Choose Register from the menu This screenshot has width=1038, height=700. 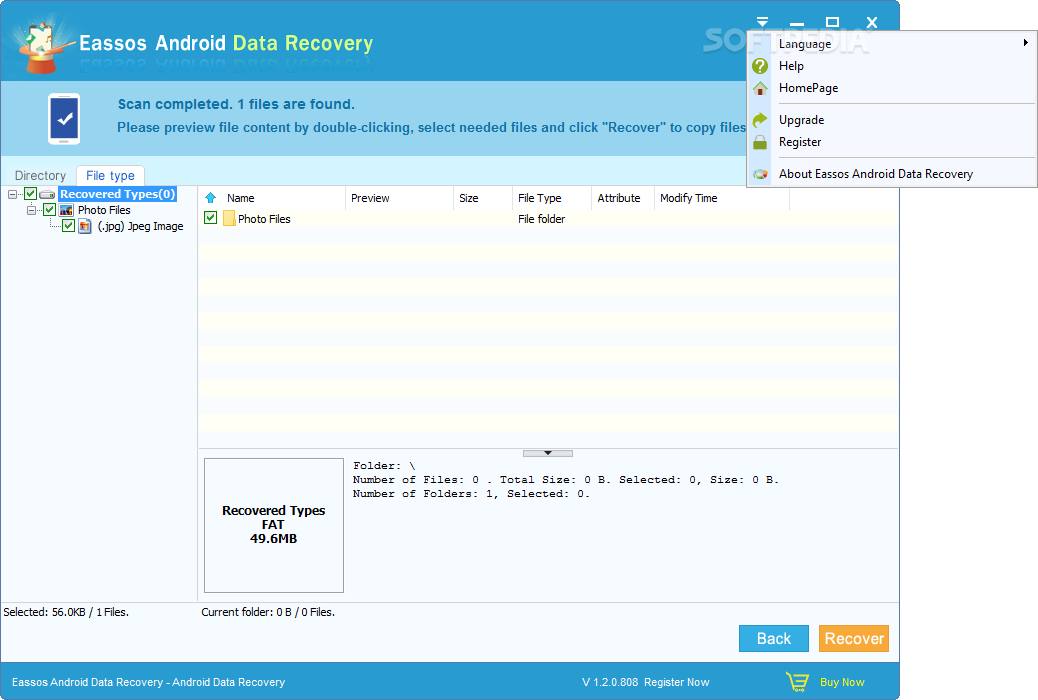point(892,142)
